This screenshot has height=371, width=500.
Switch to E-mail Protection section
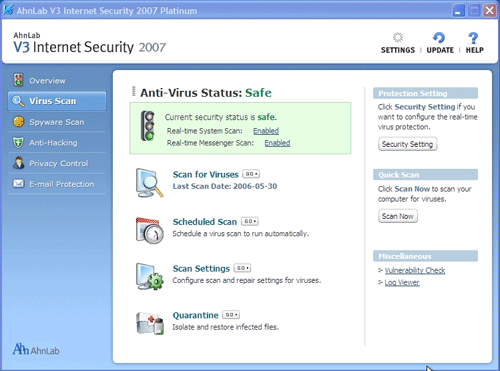tap(57, 184)
